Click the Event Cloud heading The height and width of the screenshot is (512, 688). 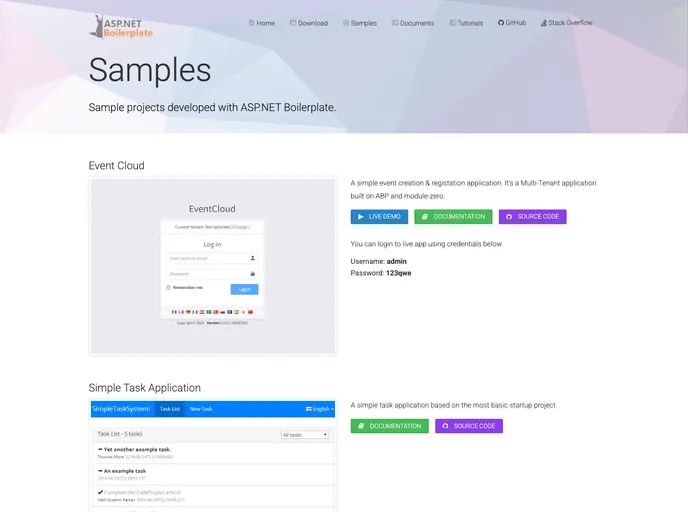[116, 166]
